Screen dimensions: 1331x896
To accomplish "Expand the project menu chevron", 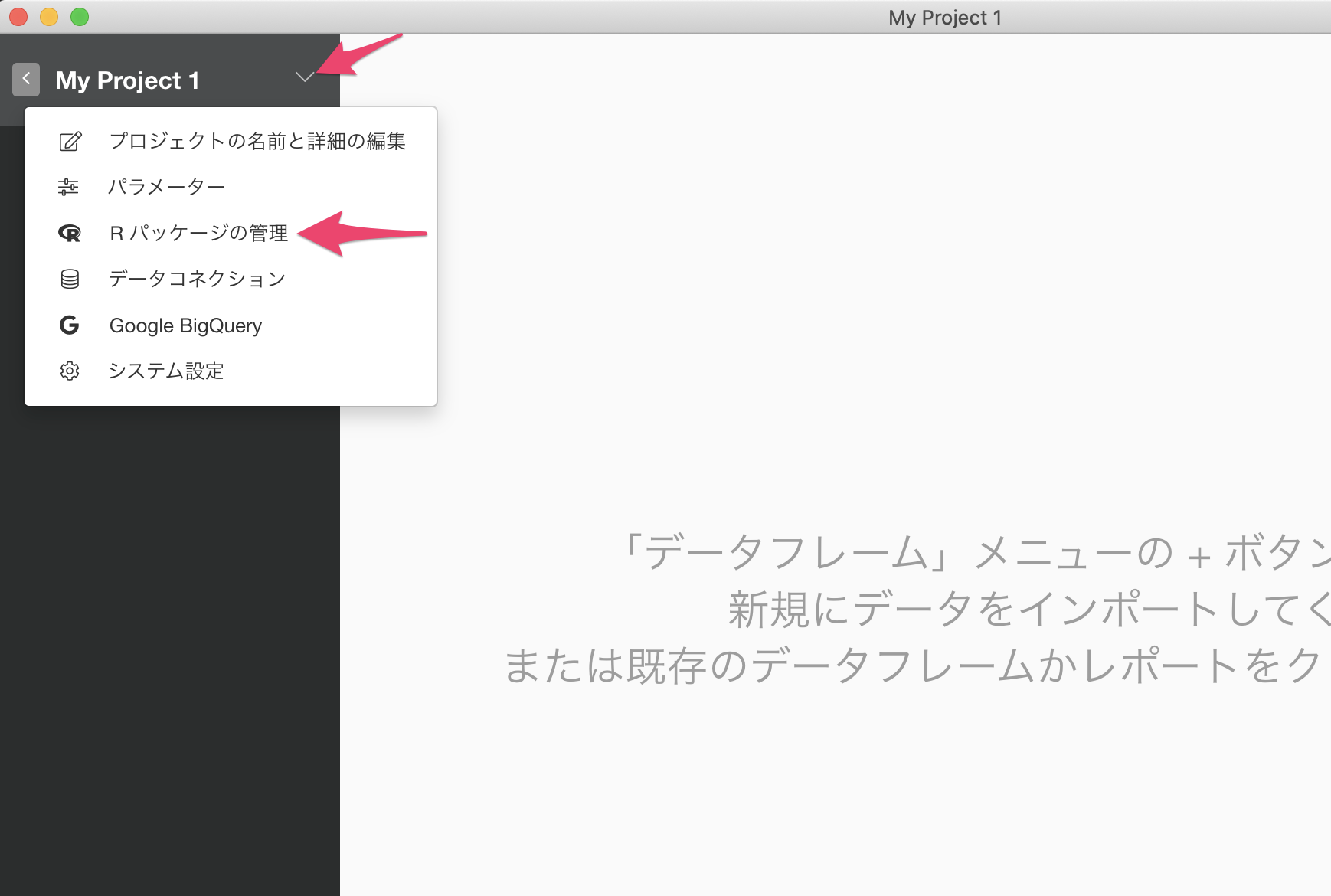I will (305, 77).
